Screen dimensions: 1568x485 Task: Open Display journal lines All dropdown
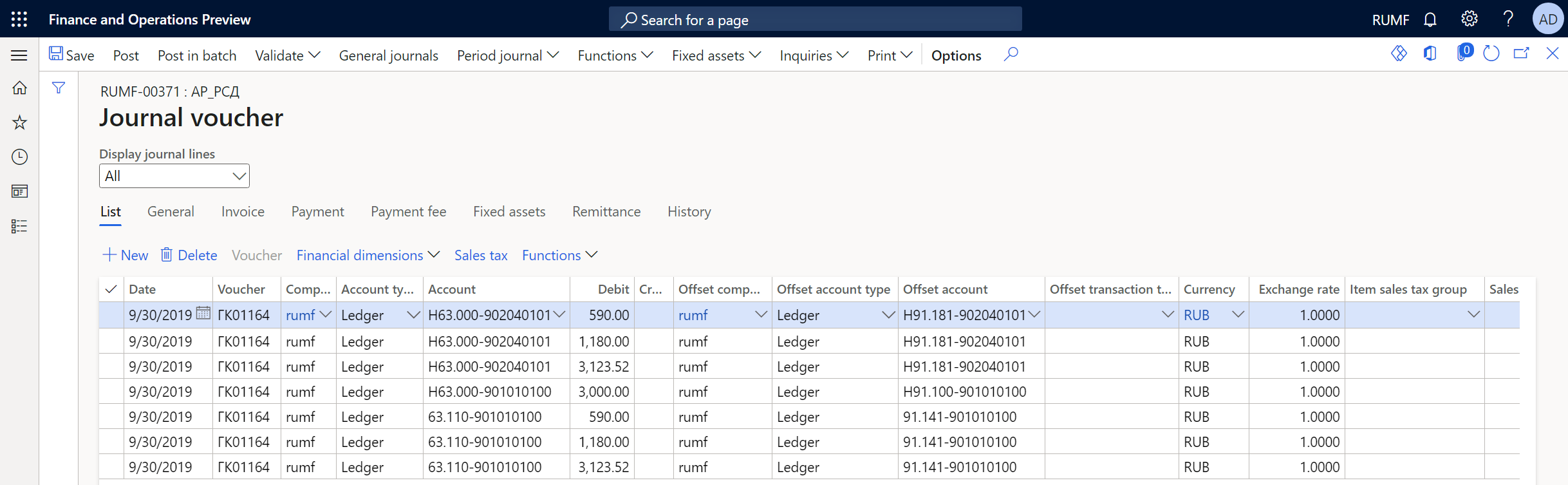(x=174, y=176)
